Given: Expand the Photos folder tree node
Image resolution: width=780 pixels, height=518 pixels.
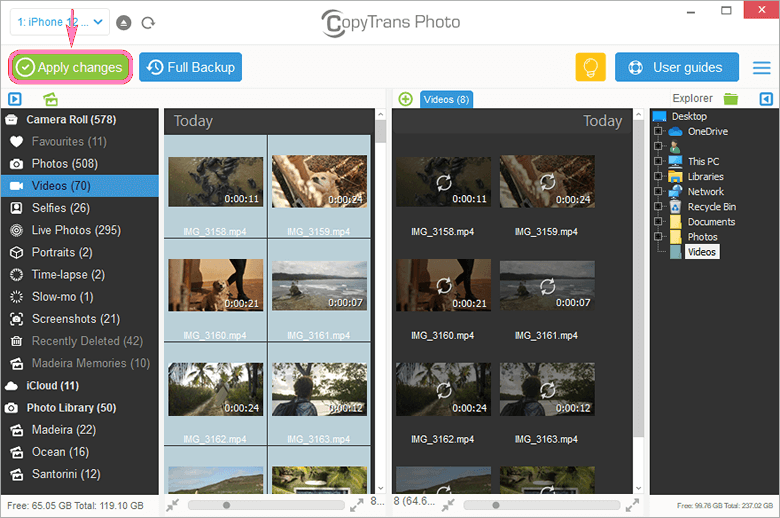Looking at the screenshot, I should 658,236.
